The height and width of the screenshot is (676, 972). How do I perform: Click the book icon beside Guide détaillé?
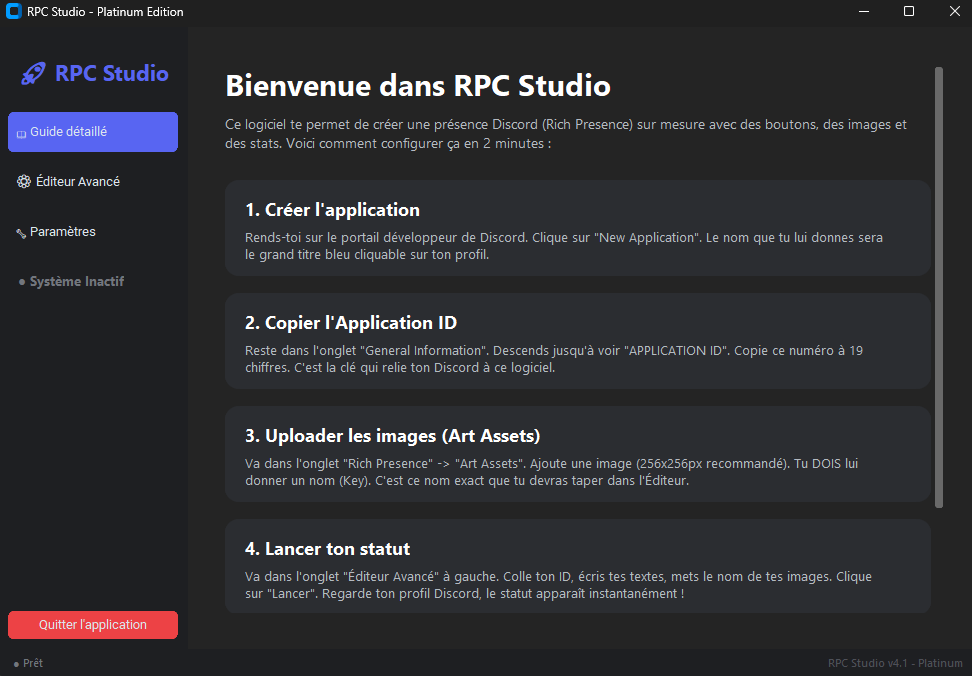(21, 134)
